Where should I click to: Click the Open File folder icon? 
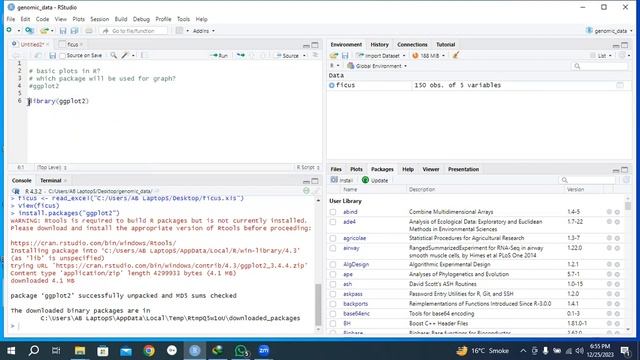pos(43,31)
